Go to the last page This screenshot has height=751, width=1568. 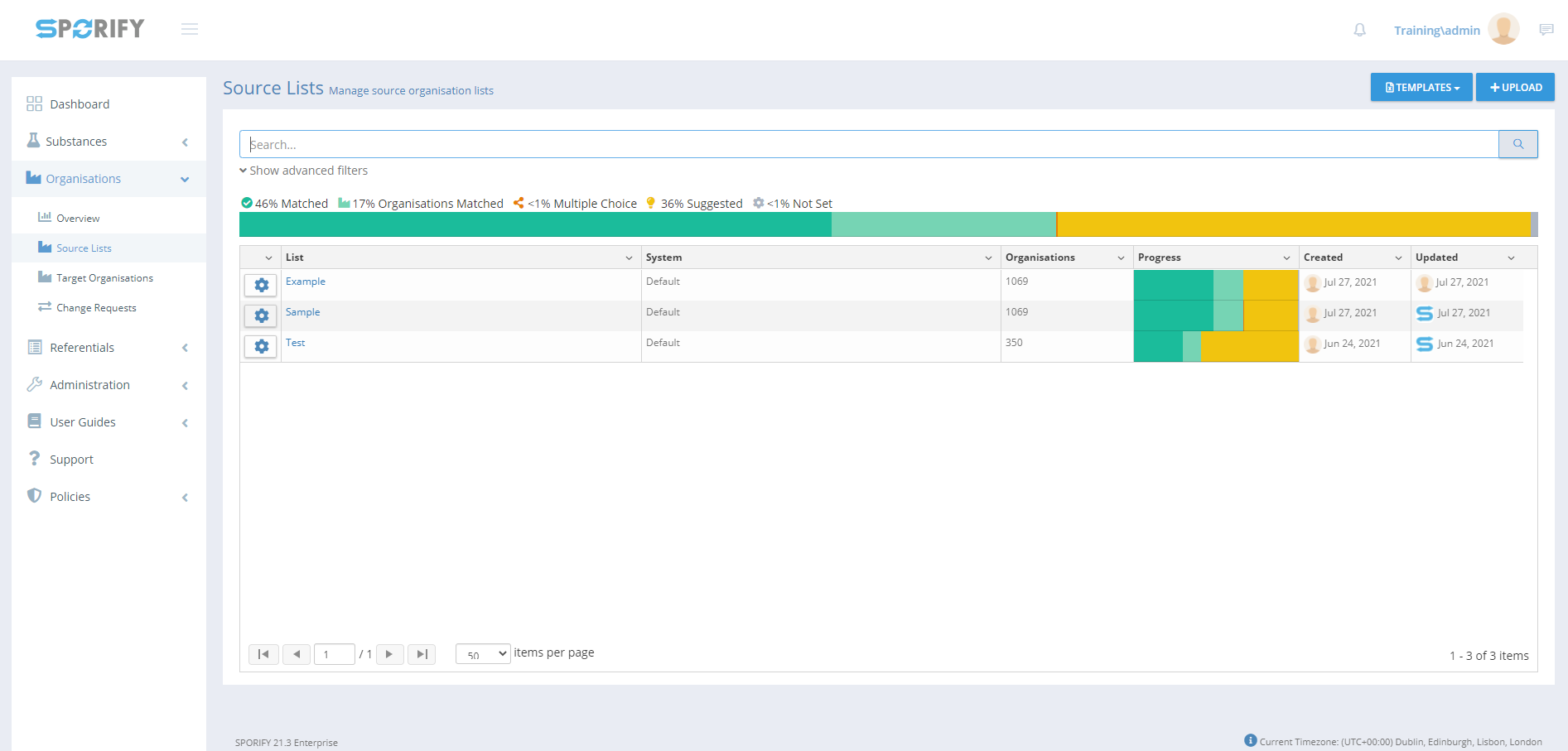[x=422, y=654]
